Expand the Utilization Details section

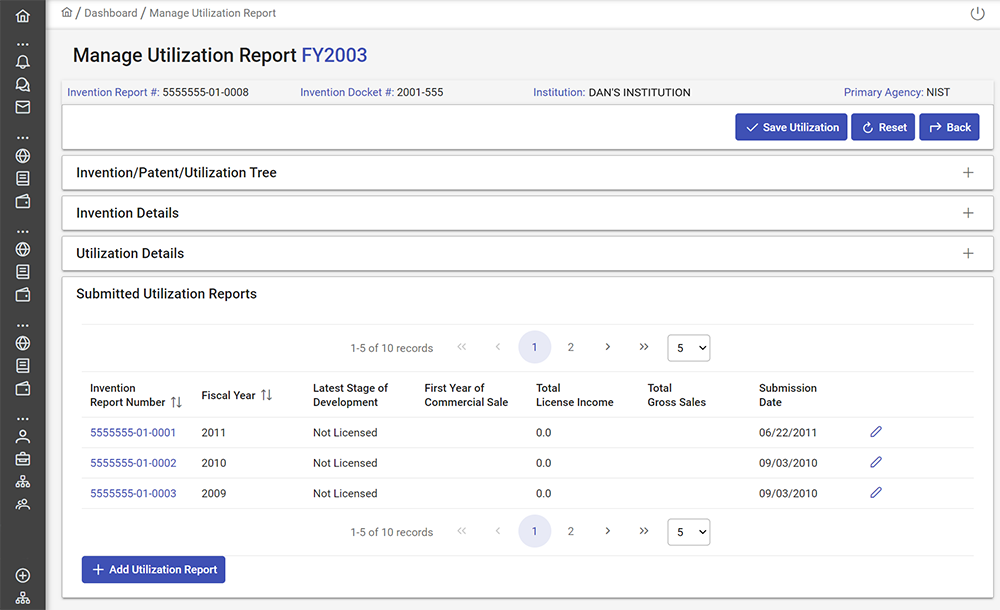(x=967, y=254)
